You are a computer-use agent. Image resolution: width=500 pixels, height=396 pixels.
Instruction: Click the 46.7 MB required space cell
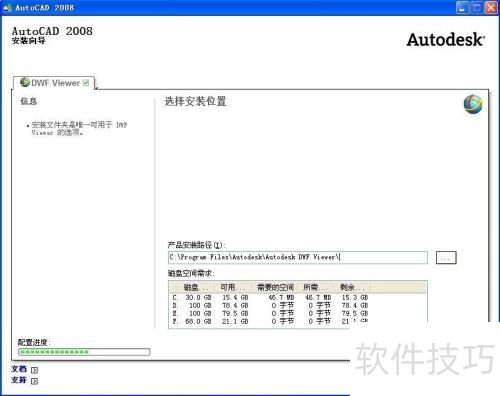coord(281,297)
